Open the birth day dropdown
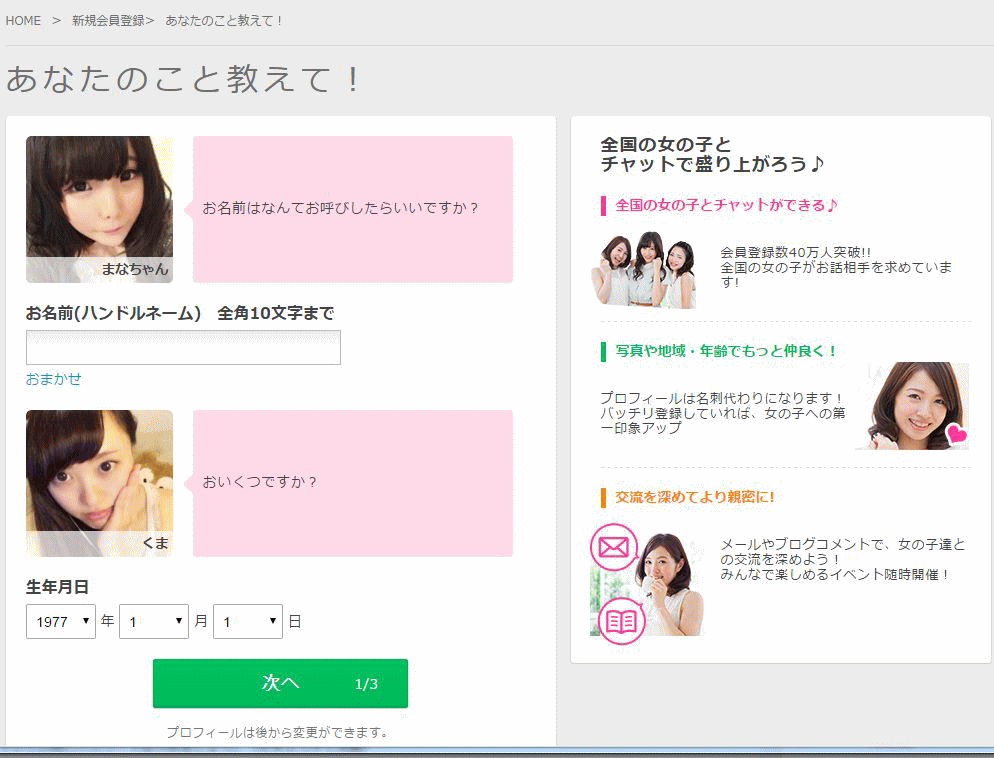Screen dimensions: 994x758 247,622
